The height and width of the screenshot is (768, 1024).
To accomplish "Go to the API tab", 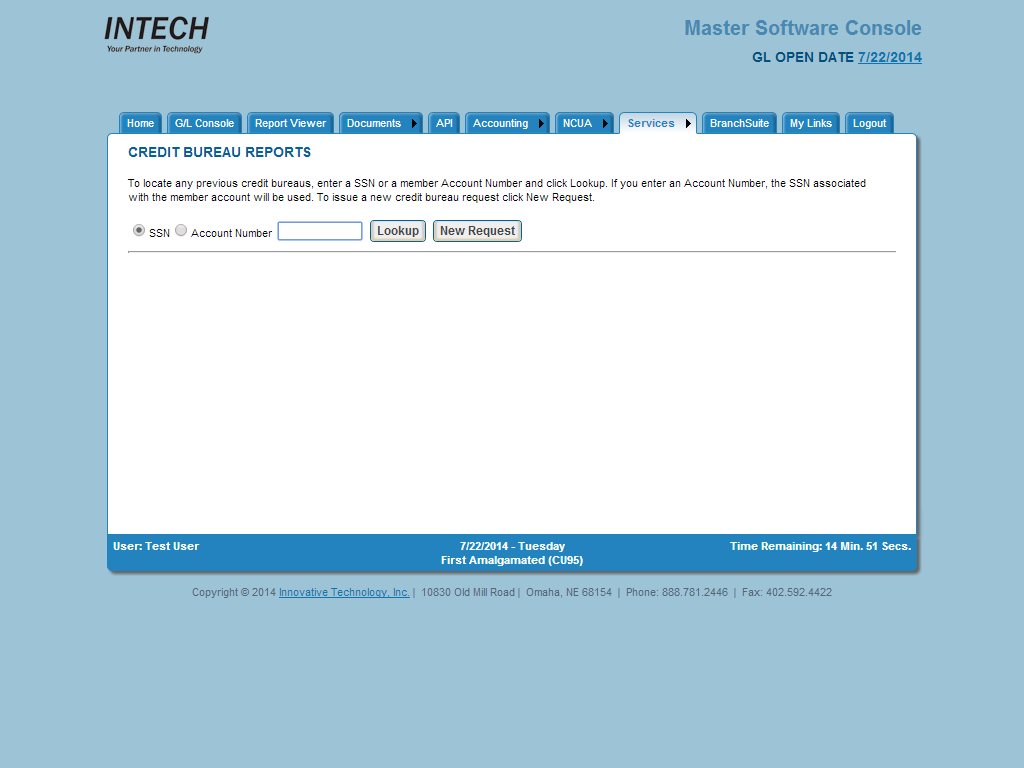I will tap(444, 124).
